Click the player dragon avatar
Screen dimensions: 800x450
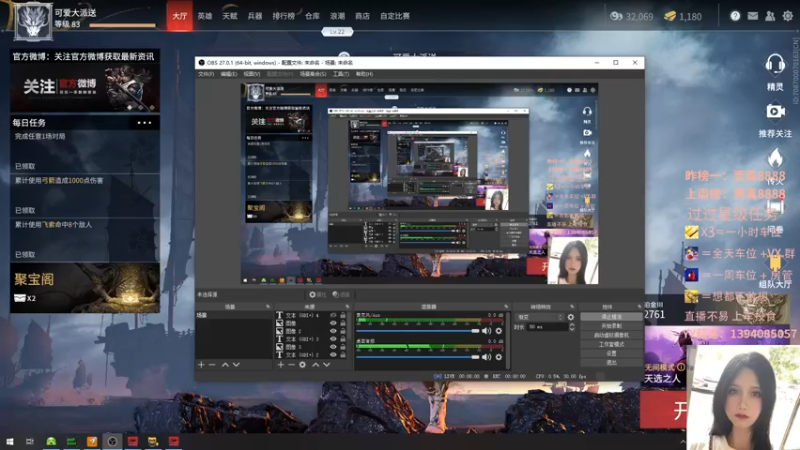pyautogui.click(x=33, y=21)
